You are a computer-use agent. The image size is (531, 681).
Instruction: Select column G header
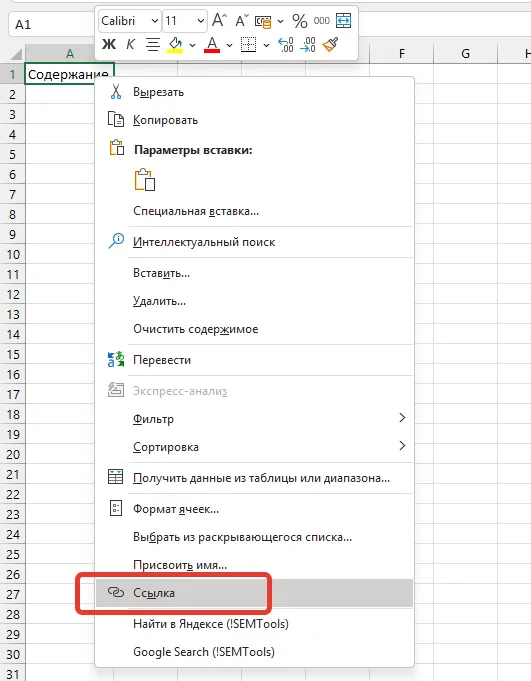tap(465, 54)
